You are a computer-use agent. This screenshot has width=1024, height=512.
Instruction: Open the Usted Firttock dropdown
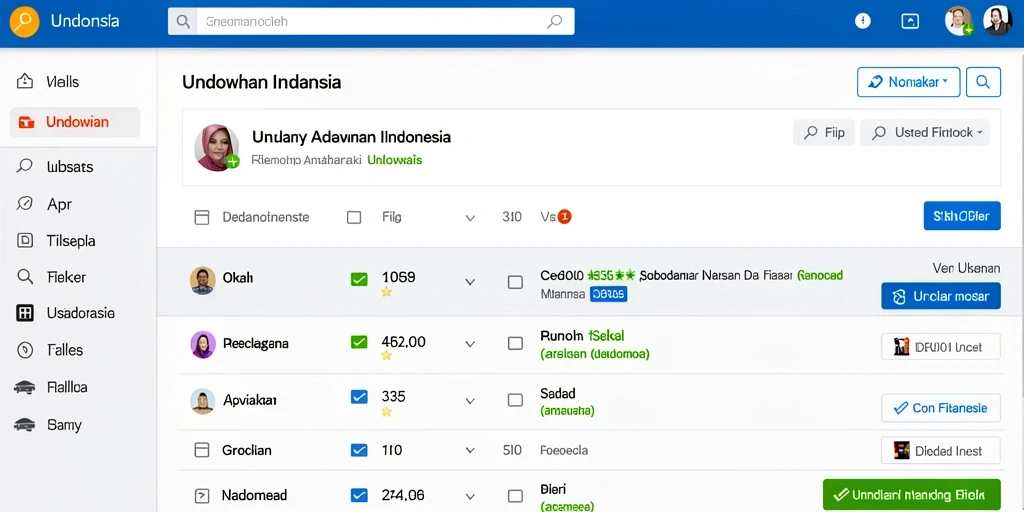click(925, 133)
